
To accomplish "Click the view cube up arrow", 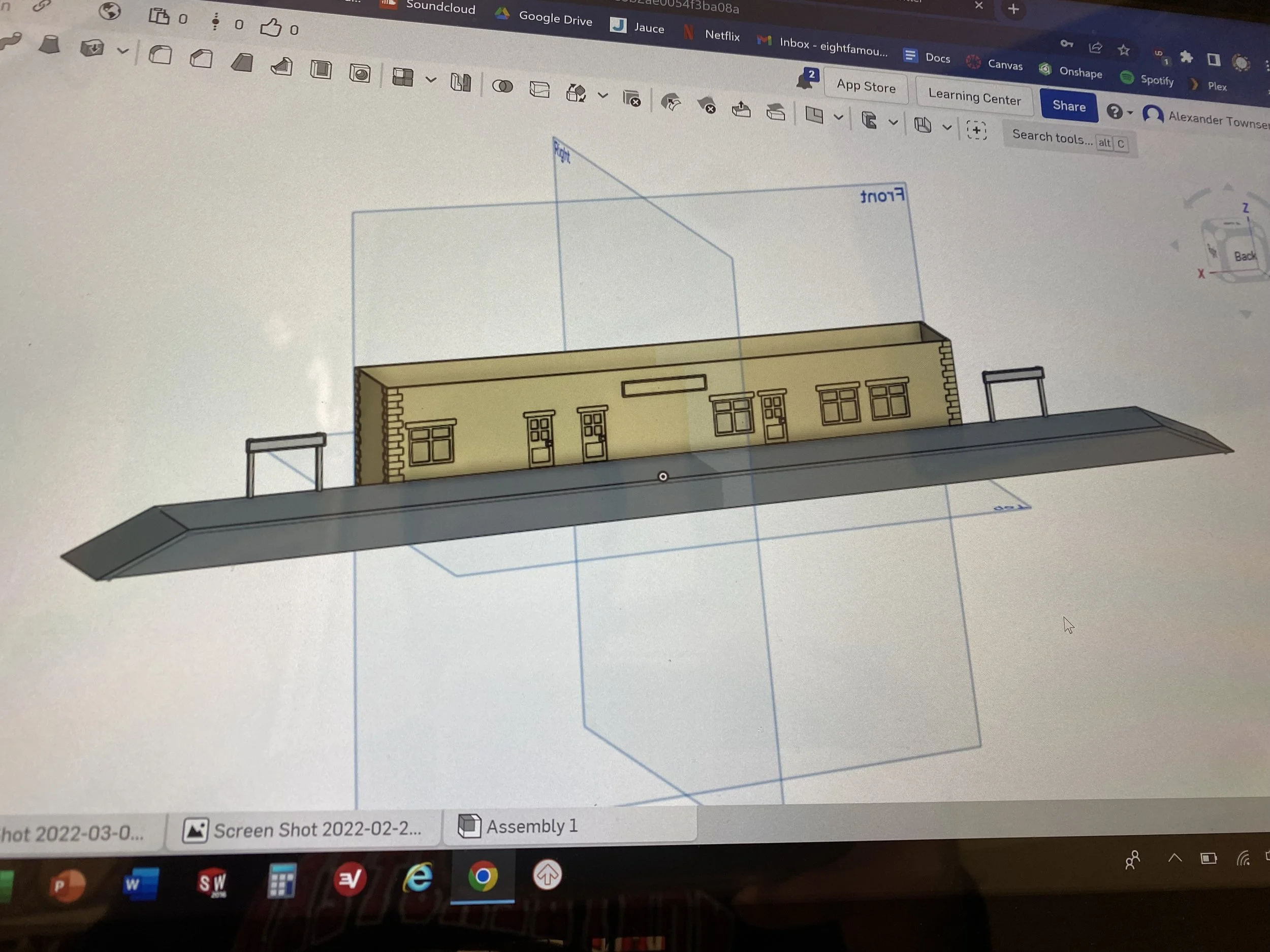I will pyautogui.click(x=1227, y=187).
